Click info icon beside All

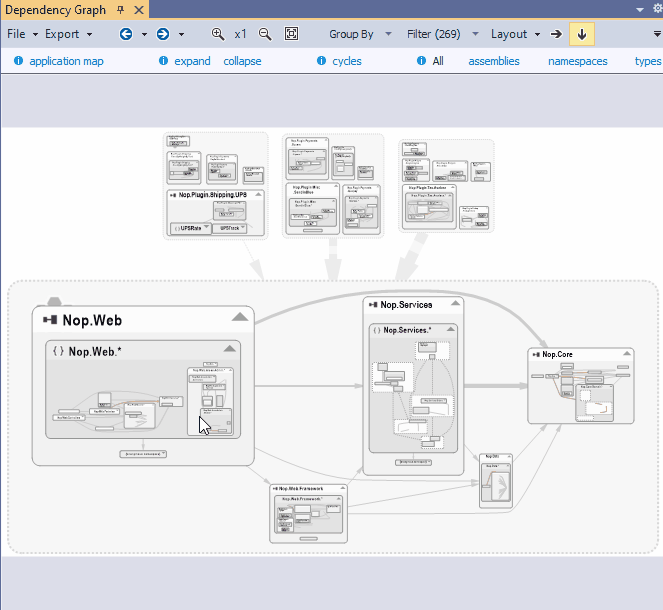click(421, 61)
